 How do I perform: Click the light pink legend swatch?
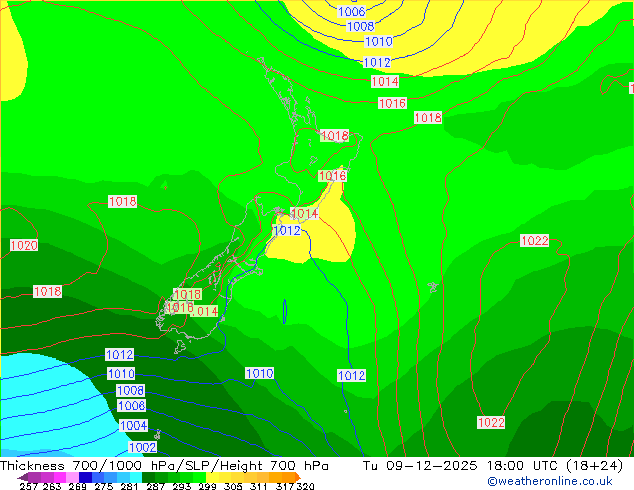coord(72,477)
